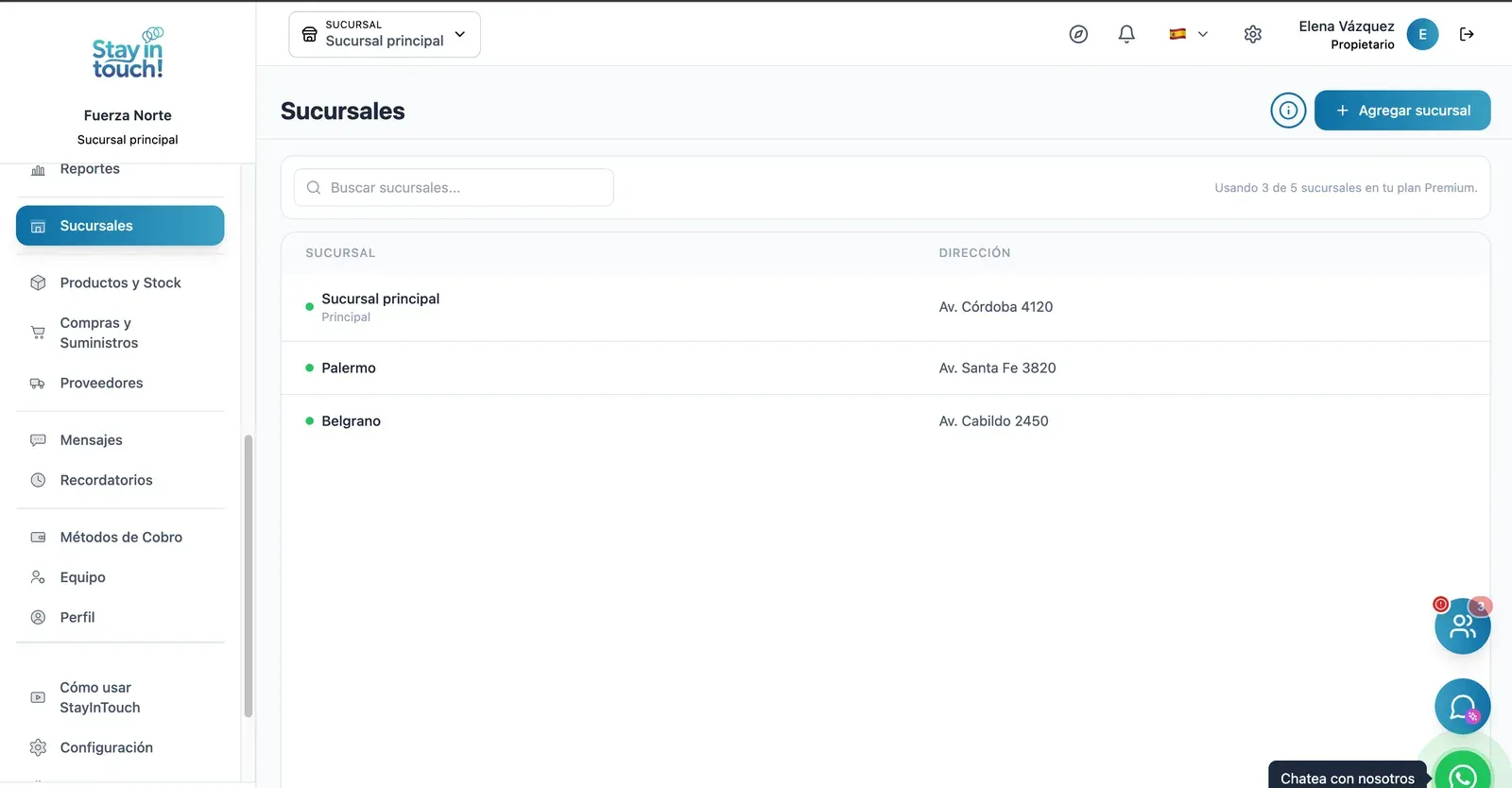Focus the Buscar sucursales search field
The height and width of the screenshot is (788, 1512).
pos(454,188)
